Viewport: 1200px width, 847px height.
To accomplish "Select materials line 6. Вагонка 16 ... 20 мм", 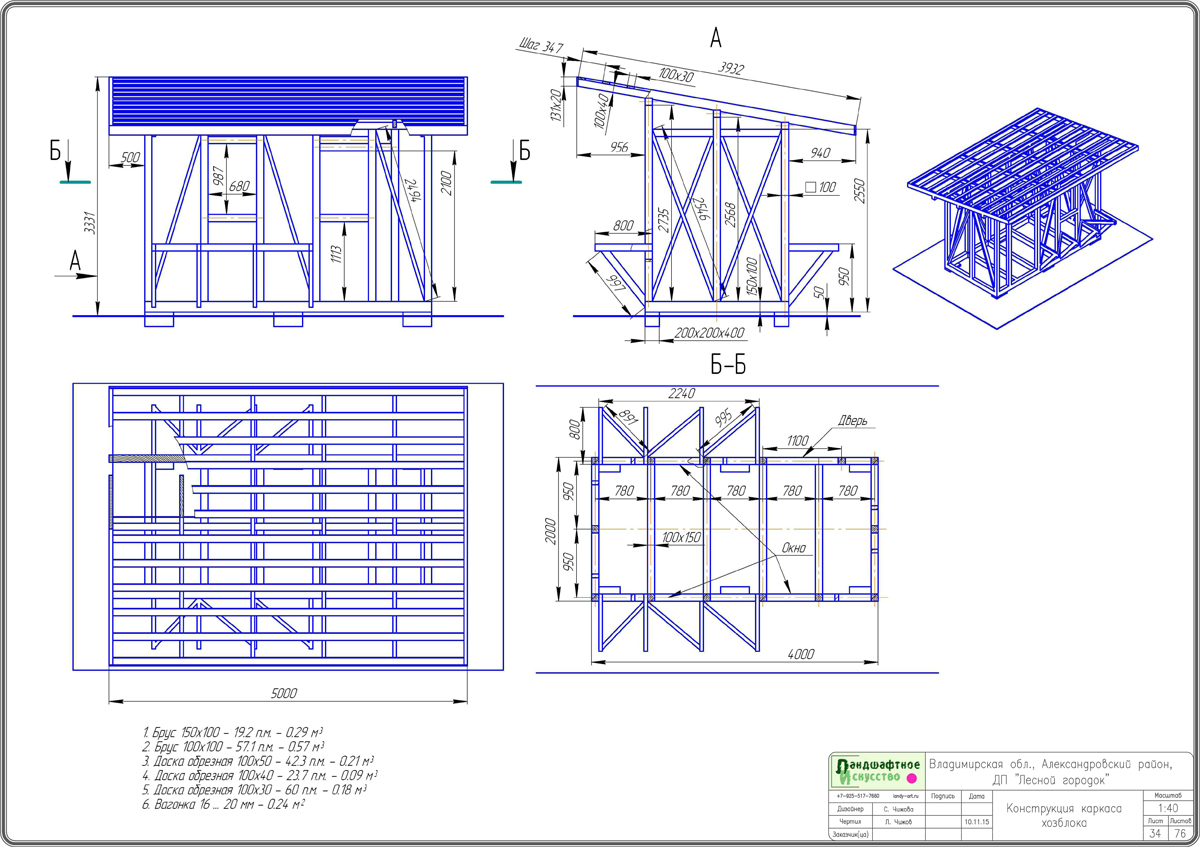I will pos(223,803).
